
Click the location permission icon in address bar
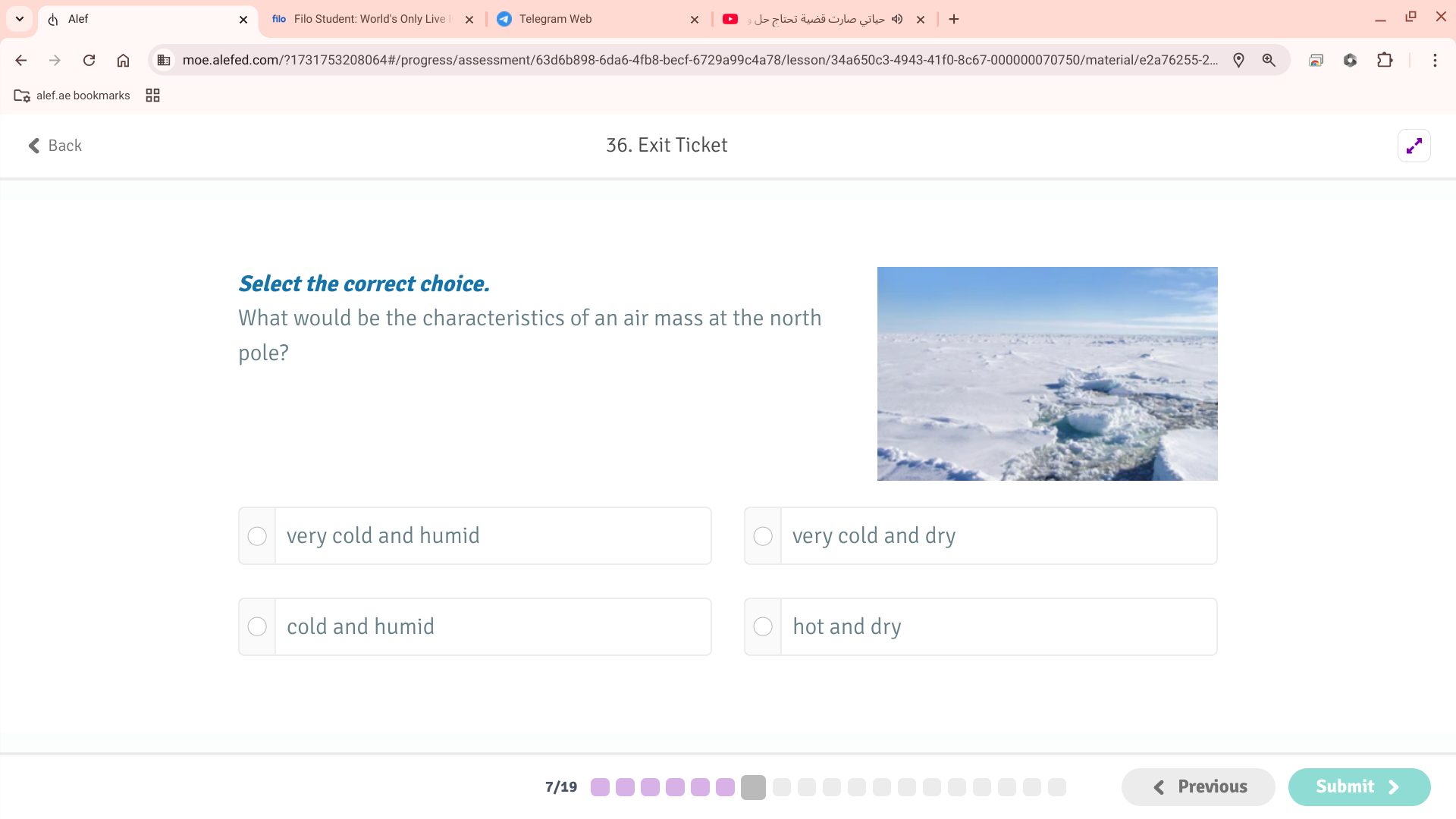(1238, 60)
